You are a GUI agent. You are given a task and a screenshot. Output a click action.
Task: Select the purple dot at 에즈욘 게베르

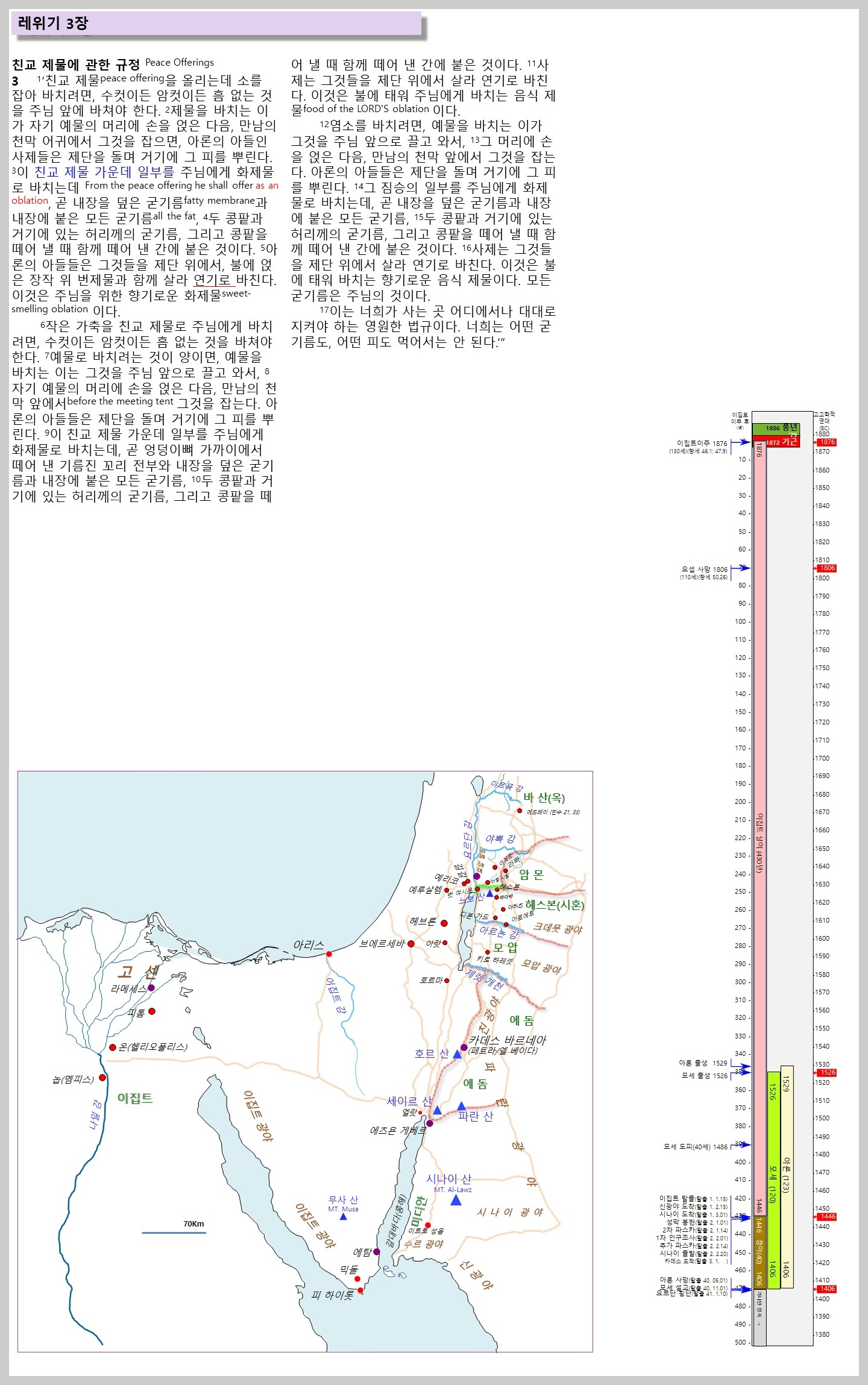pos(429,1123)
